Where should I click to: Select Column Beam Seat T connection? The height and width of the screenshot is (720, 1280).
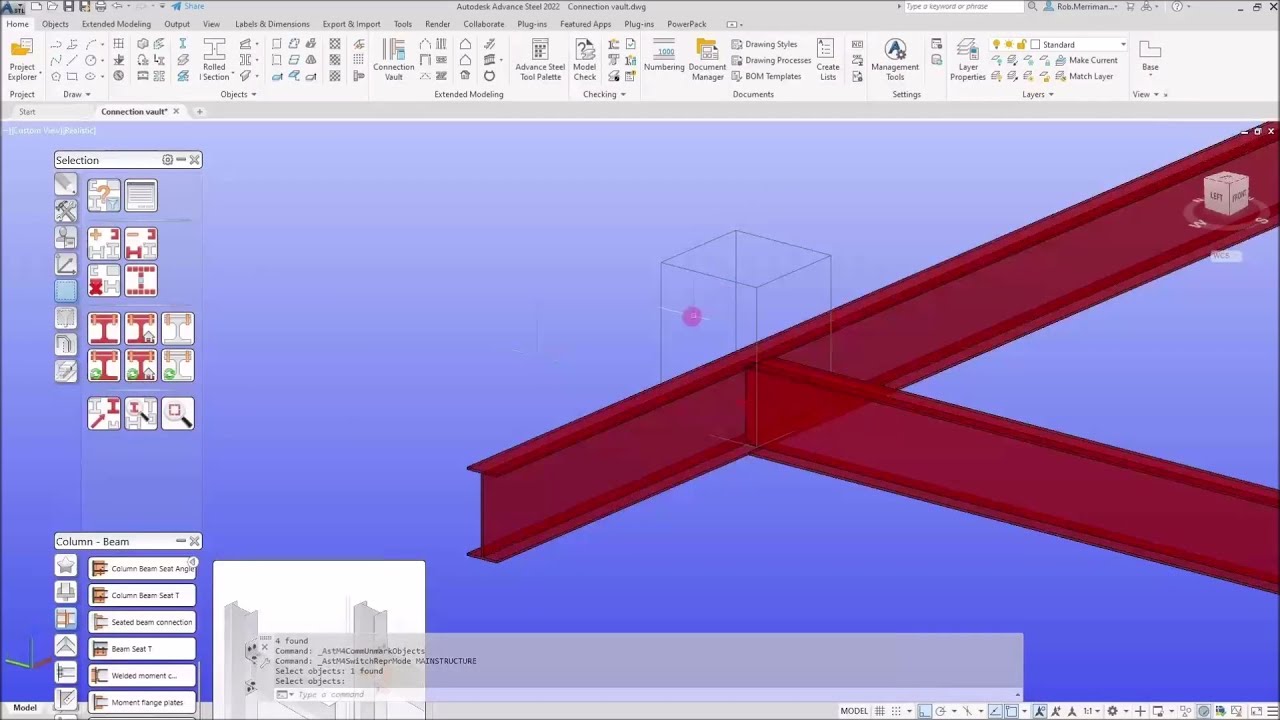[142, 595]
